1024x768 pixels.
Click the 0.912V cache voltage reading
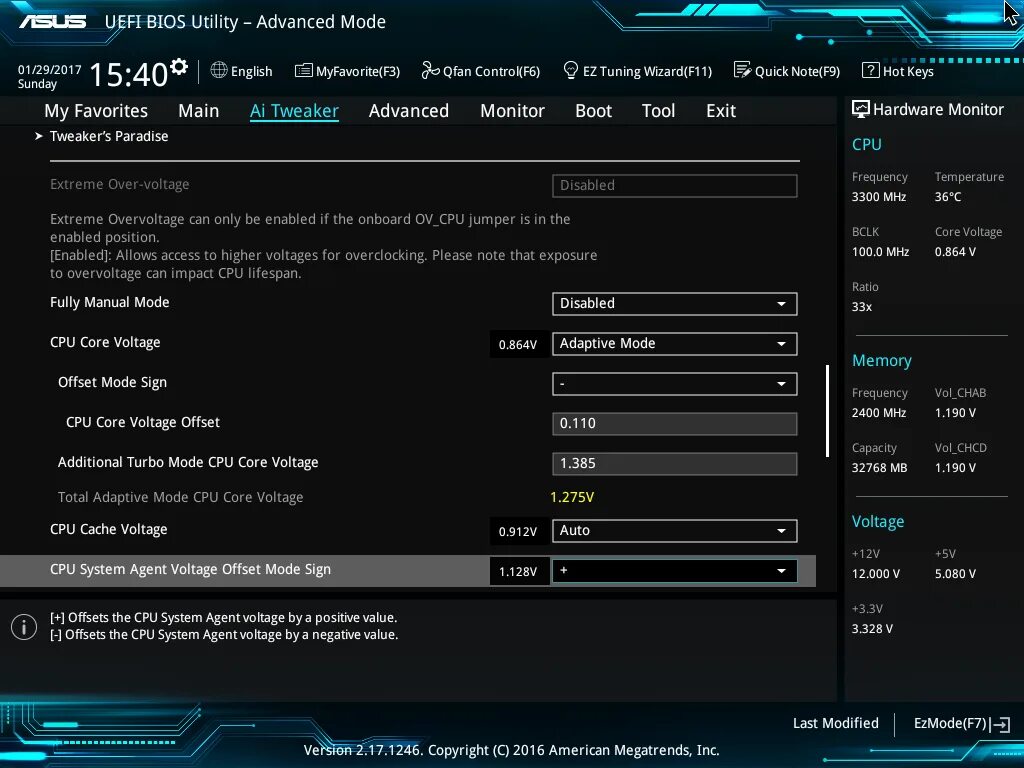click(x=518, y=532)
